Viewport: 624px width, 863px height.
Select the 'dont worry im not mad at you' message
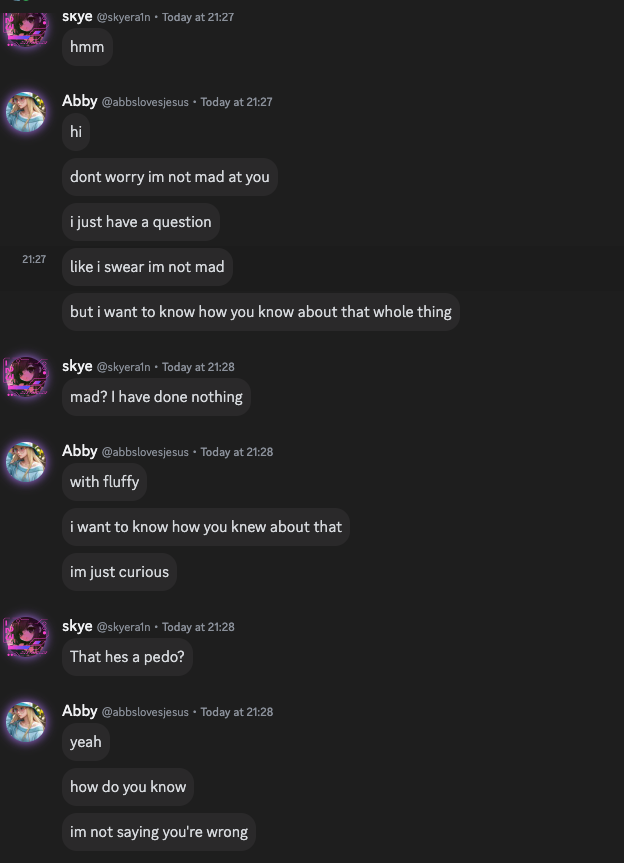click(170, 177)
